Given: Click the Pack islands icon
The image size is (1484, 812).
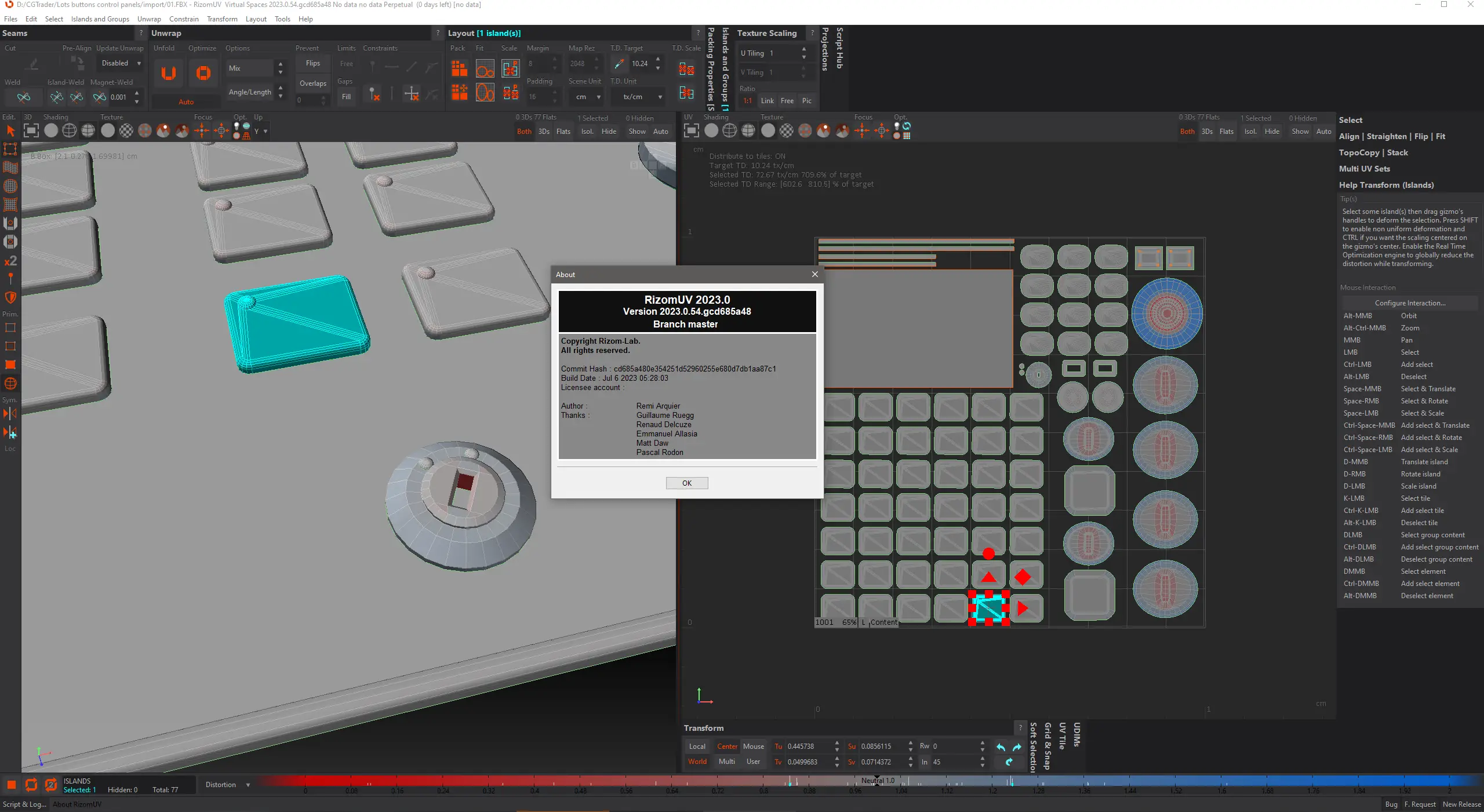Looking at the screenshot, I should click(459, 68).
